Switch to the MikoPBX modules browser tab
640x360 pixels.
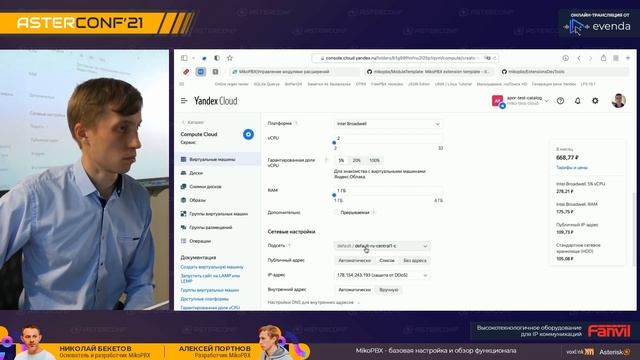[295, 72]
